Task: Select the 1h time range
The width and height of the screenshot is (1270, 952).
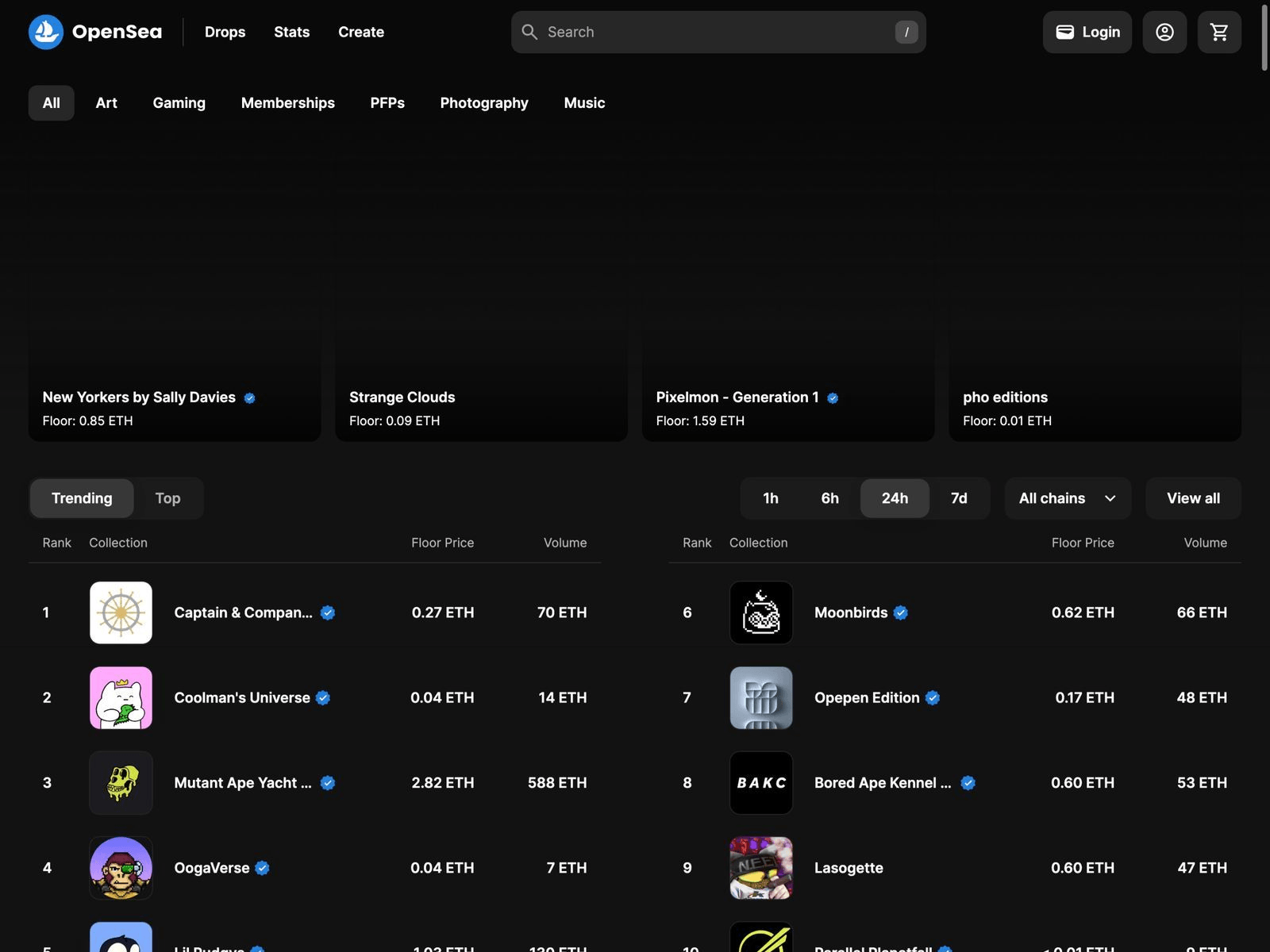Action: click(771, 498)
